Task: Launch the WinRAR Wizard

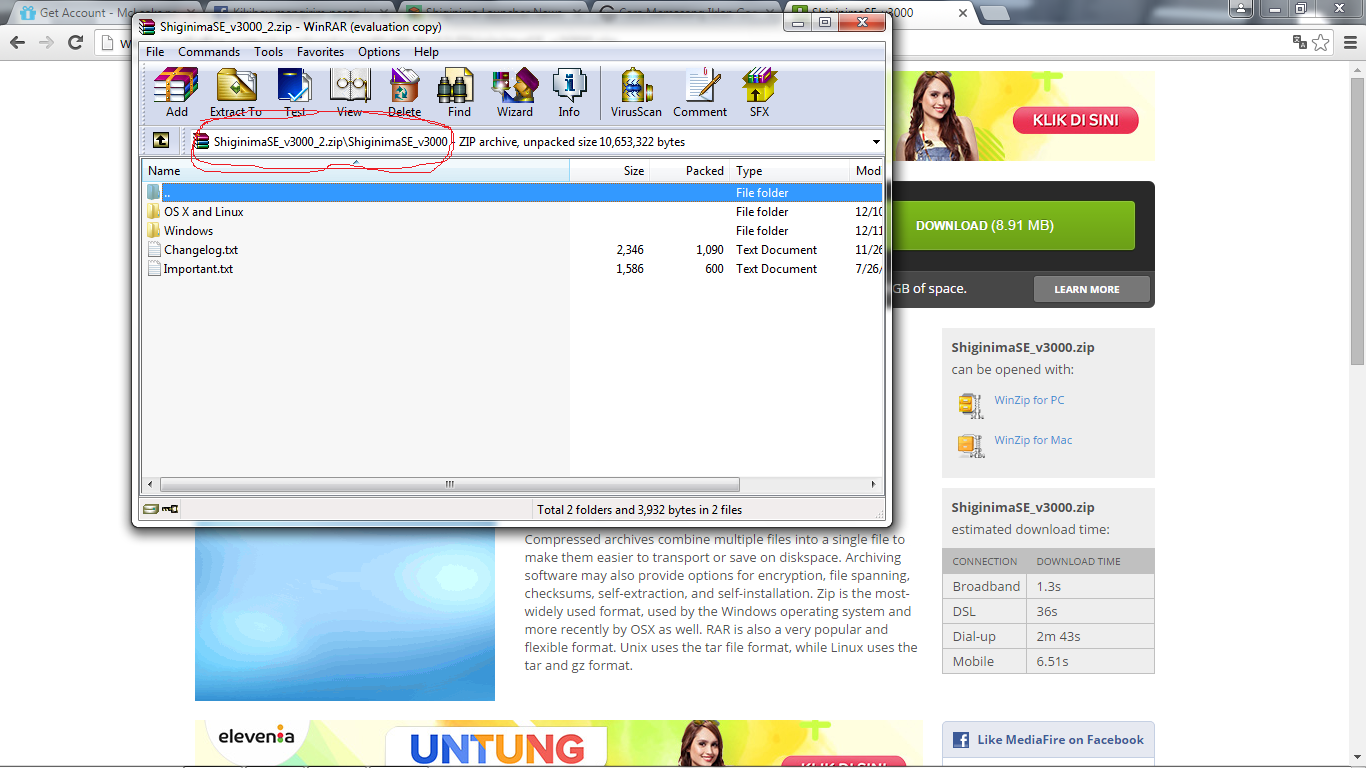Action: [x=515, y=93]
